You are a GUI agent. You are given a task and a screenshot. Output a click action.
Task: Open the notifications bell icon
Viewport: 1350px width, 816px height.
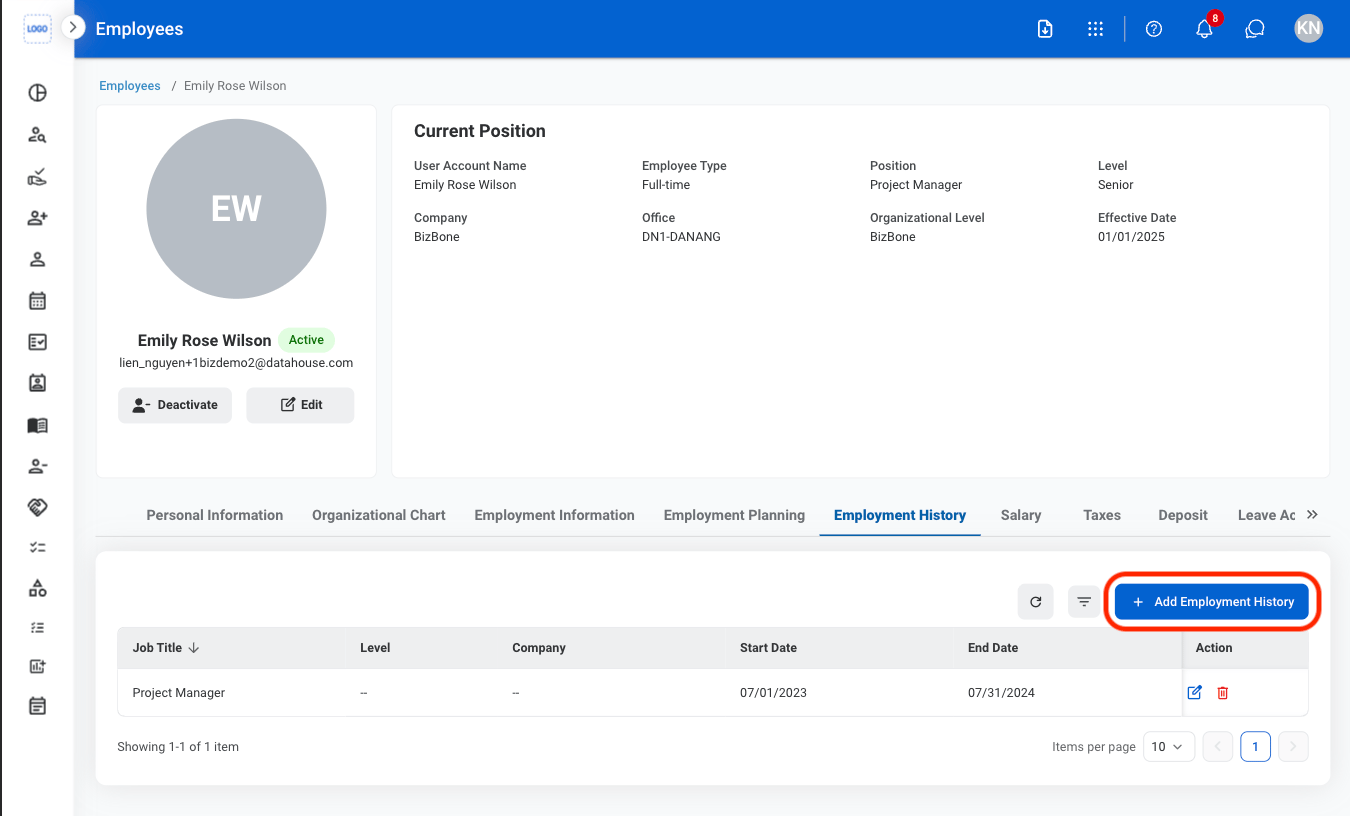coord(1204,29)
